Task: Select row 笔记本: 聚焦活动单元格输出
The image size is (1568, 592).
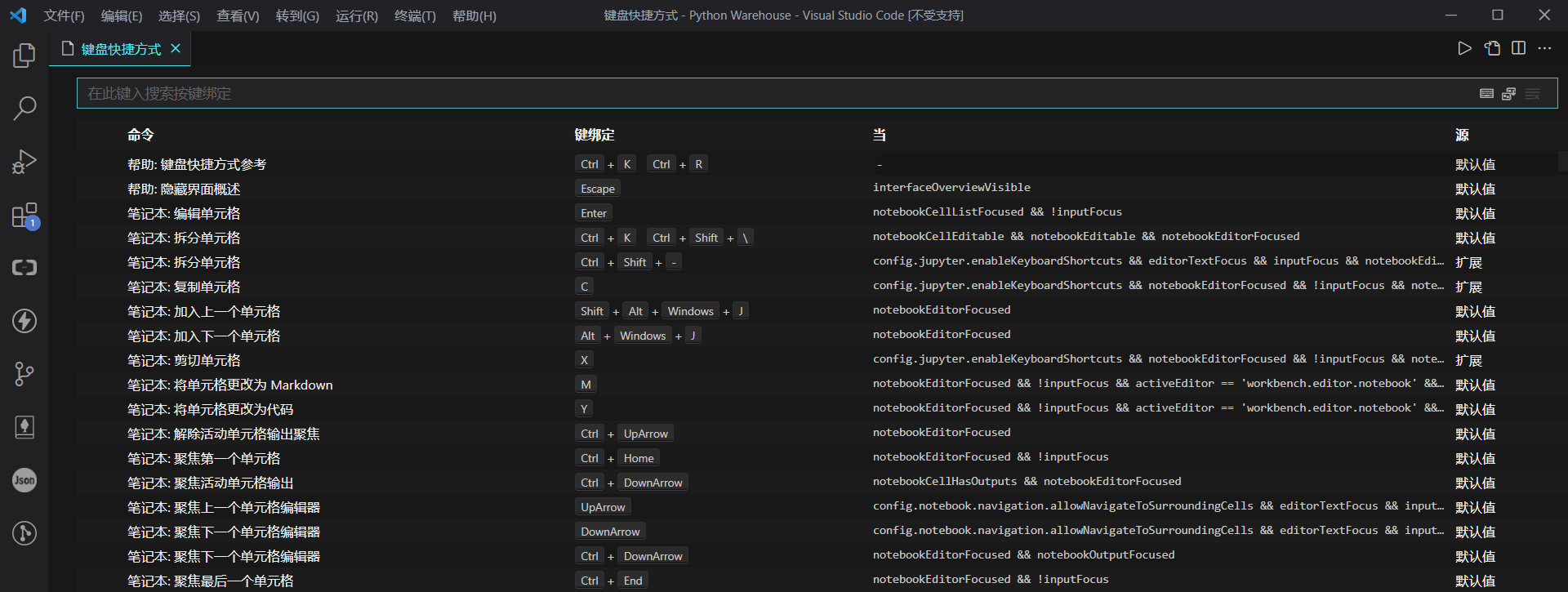Action: 817,483
